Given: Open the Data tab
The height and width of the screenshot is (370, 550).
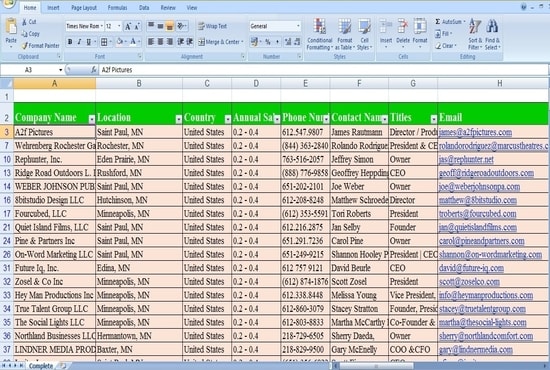Looking at the screenshot, I should tap(144, 7).
